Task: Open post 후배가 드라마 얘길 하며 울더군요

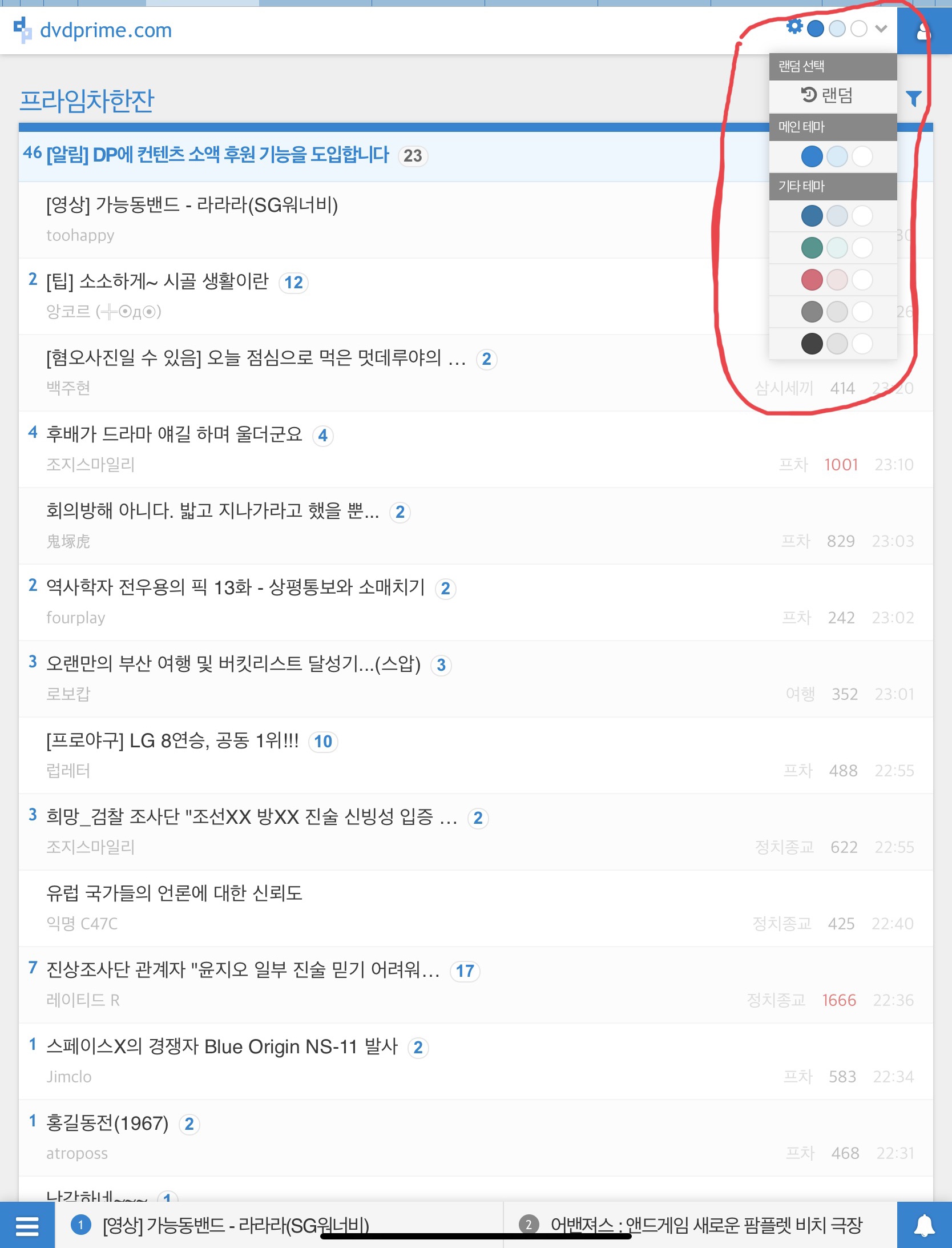Action: pos(174,434)
